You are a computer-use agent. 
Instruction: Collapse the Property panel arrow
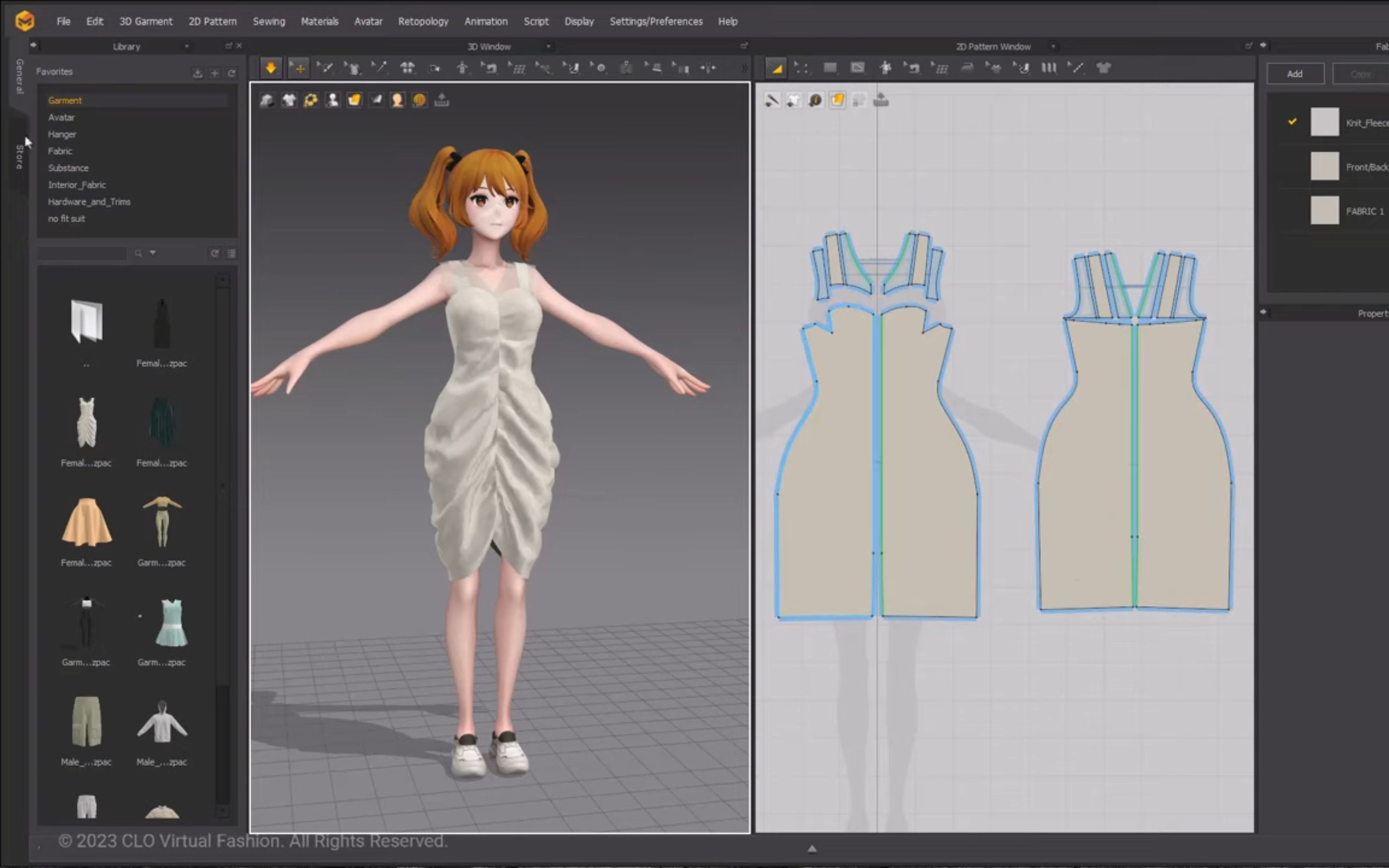[1263, 312]
